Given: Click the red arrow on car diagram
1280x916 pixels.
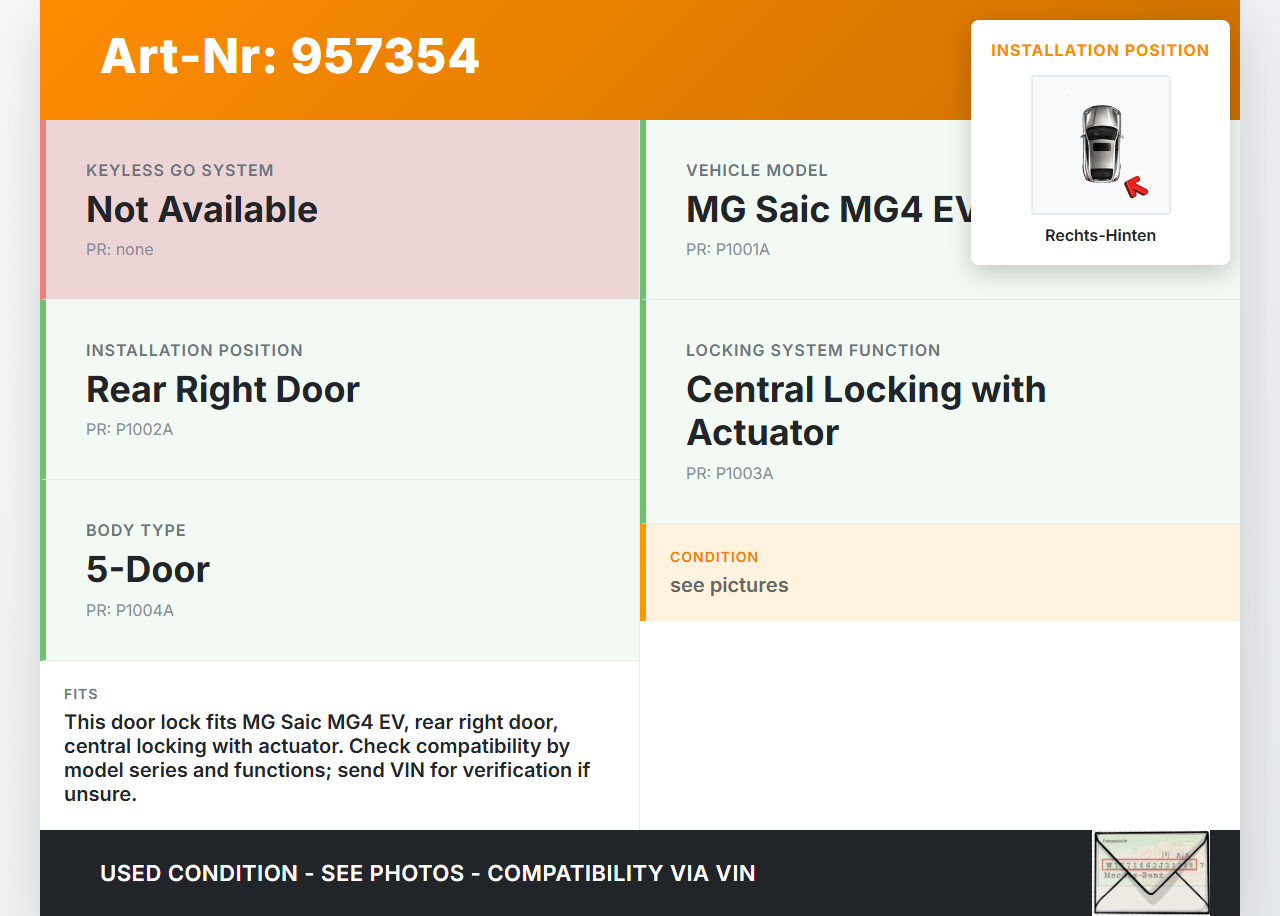Looking at the screenshot, I should [1135, 186].
